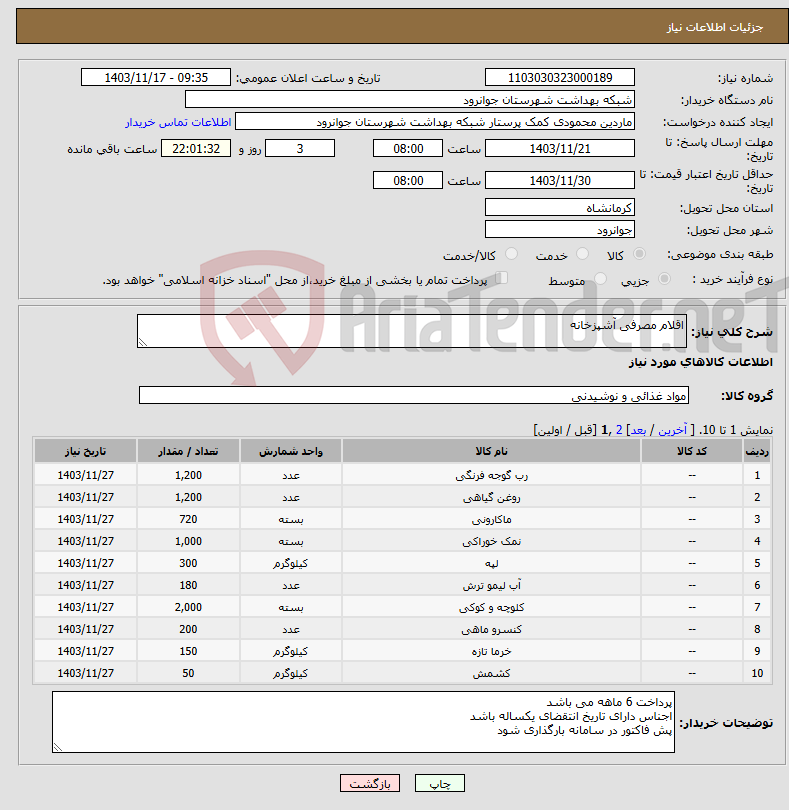Click the تاریخ نیاز column header
789x810 pixels.
tap(85, 451)
